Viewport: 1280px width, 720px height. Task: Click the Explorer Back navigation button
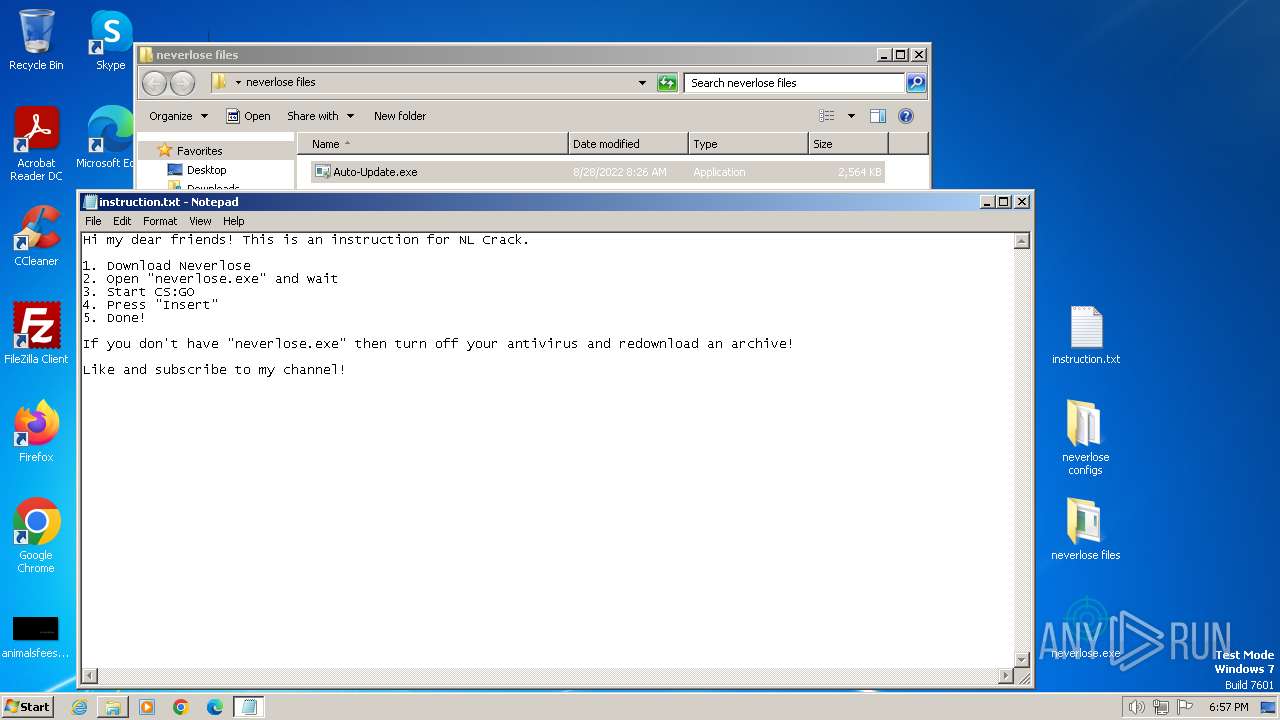tap(154, 83)
